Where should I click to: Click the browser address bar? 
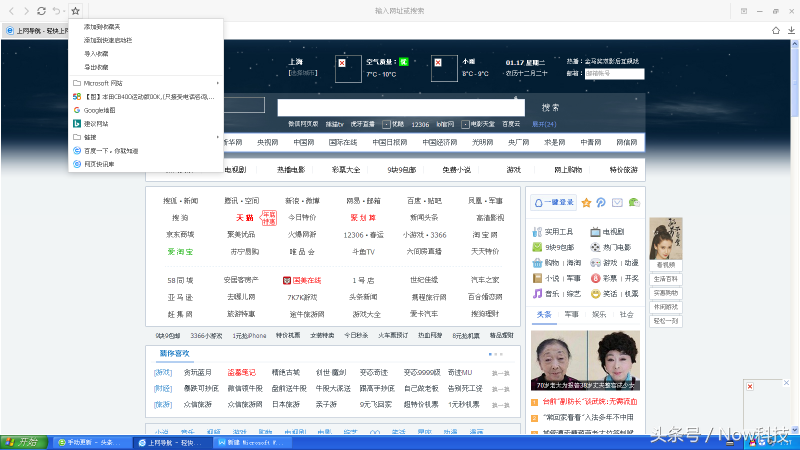399,11
